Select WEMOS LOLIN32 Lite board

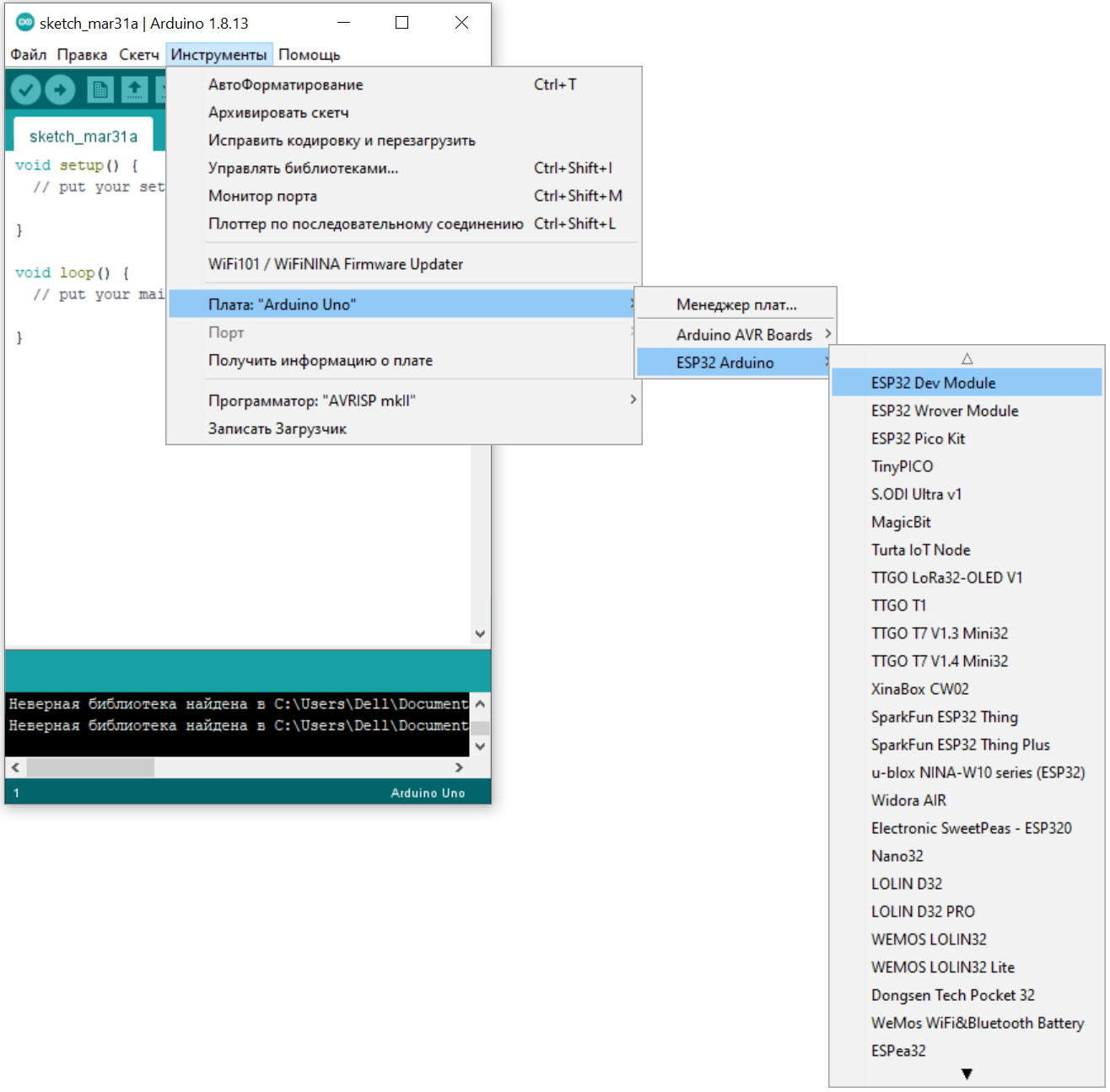[x=942, y=967]
